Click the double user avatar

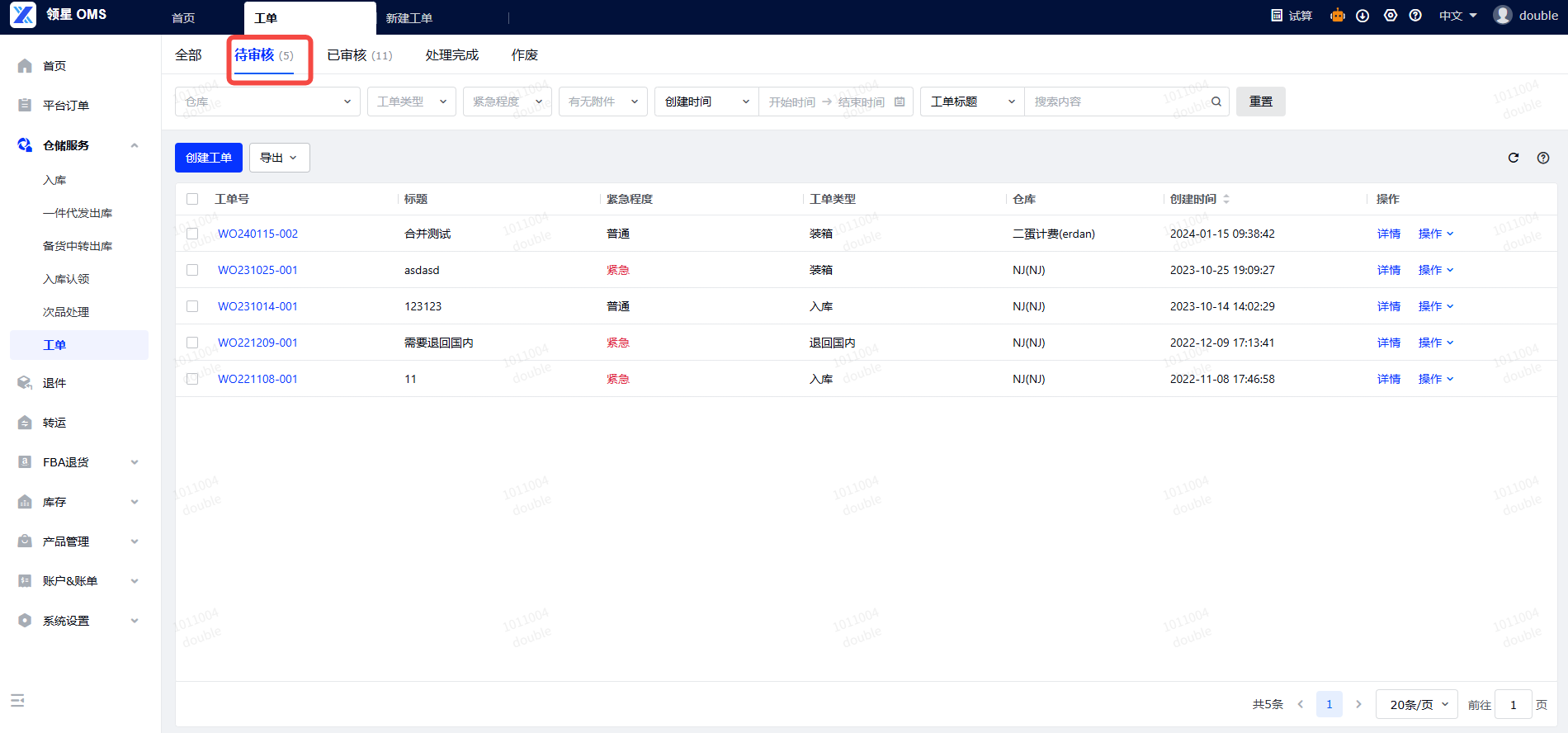[x=1503, y=15]
